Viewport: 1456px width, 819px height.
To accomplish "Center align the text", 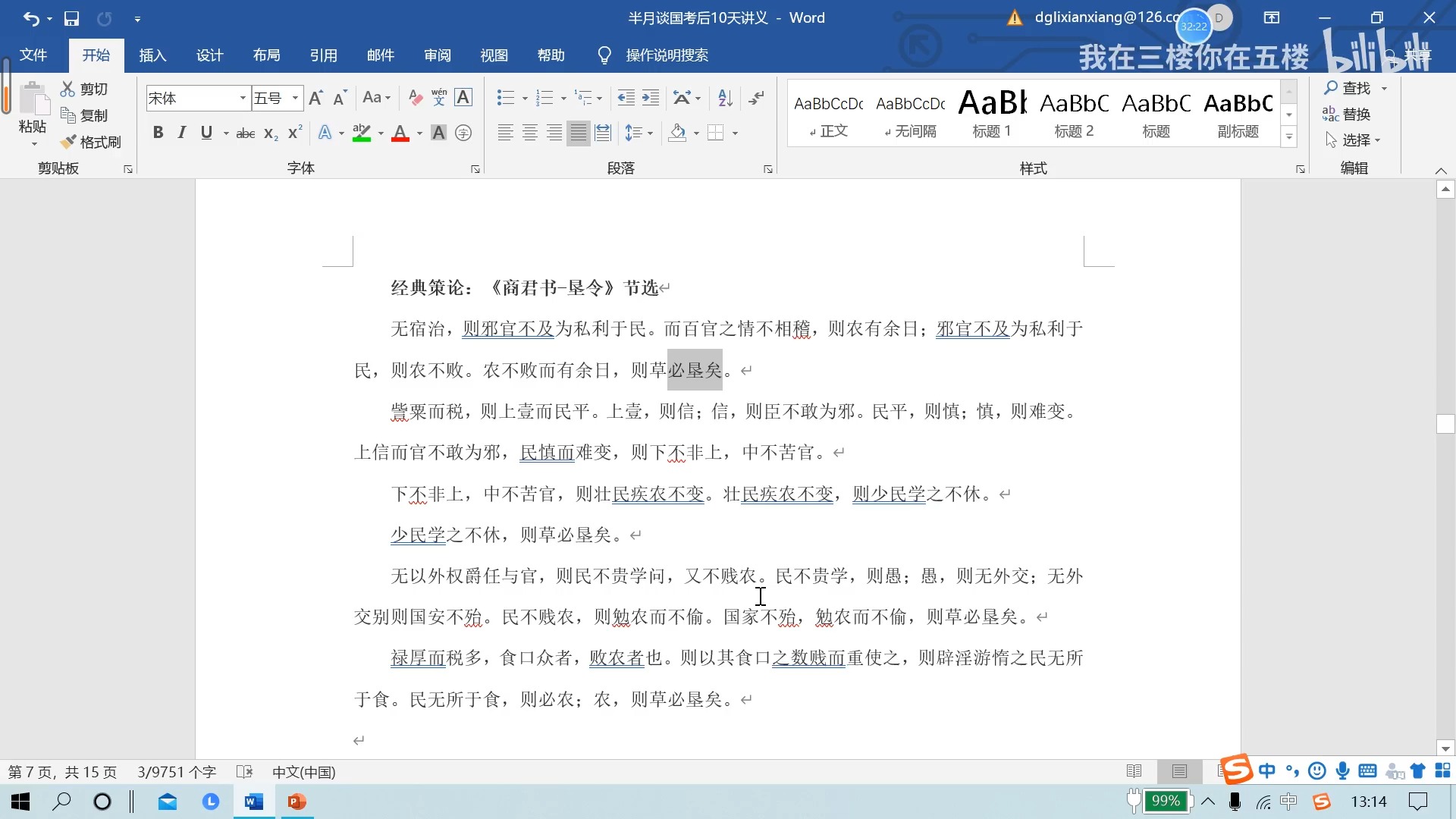I will pyautogui.click(x=530, y=133).
